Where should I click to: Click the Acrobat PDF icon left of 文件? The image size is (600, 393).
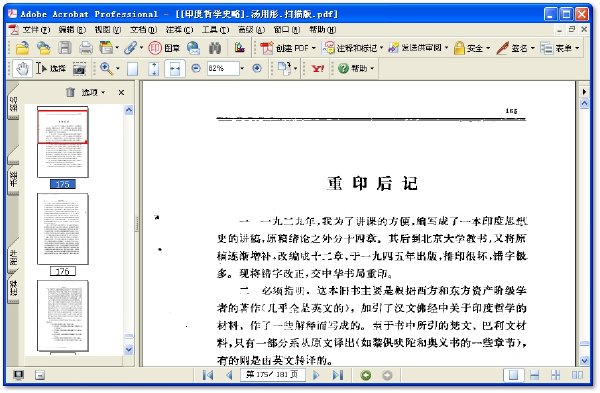click(13, 29)
